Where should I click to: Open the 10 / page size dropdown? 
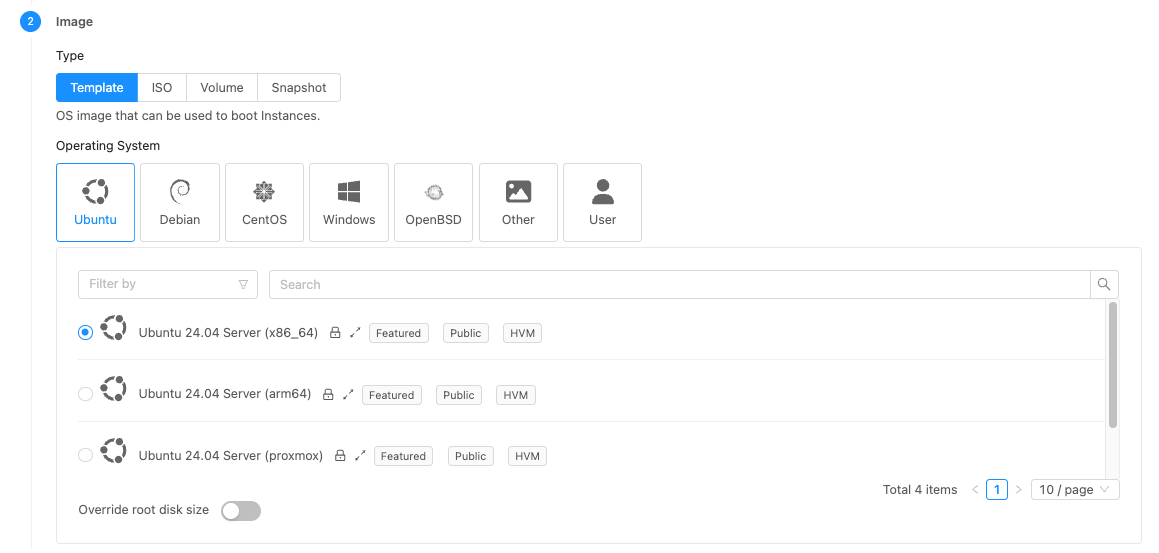tap(1075, 489)
